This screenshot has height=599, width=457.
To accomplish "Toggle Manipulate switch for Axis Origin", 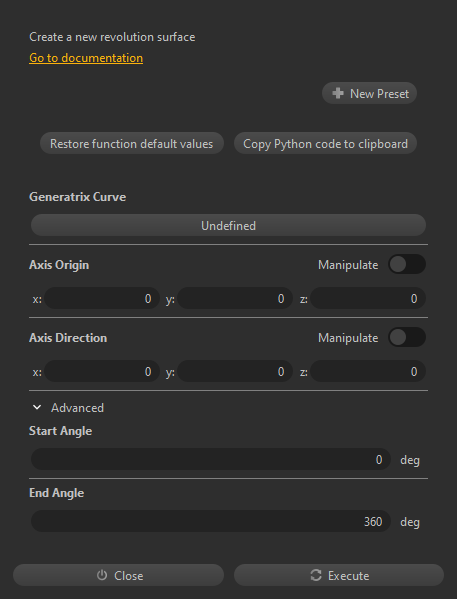I will [x=407, y=264].
